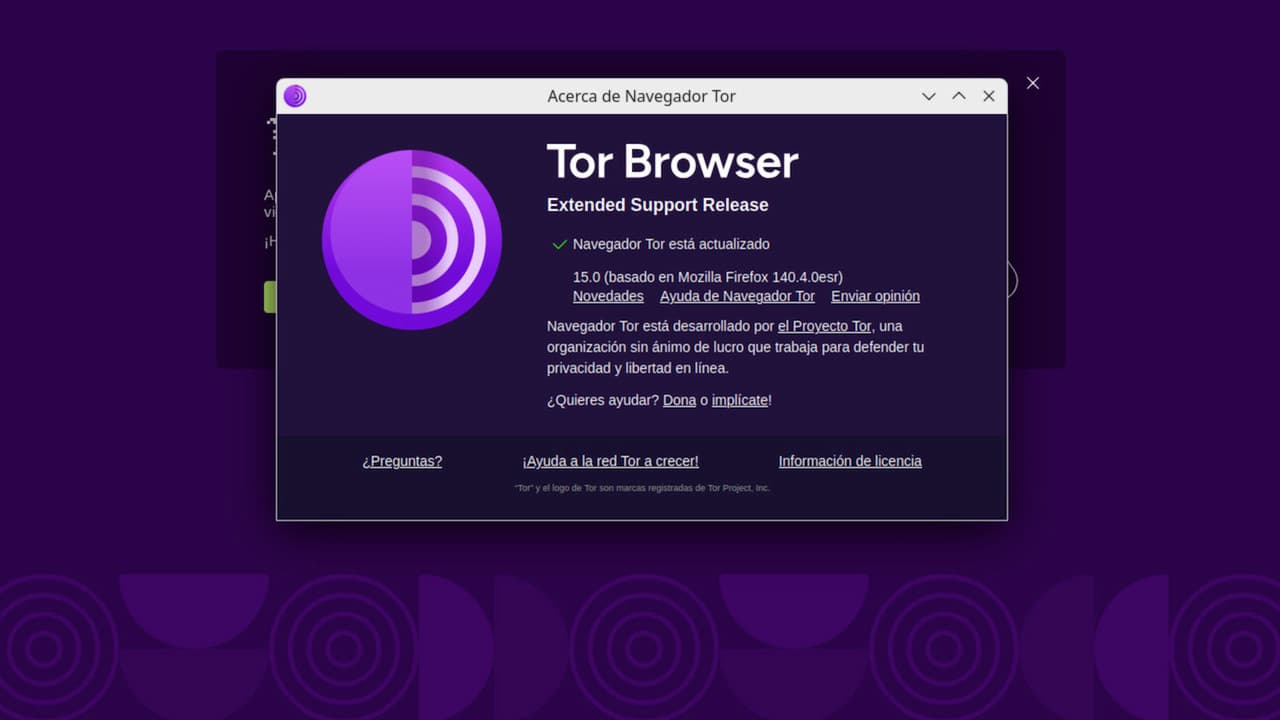Open Ayuda de Navegador Tor link

point(737,296)
